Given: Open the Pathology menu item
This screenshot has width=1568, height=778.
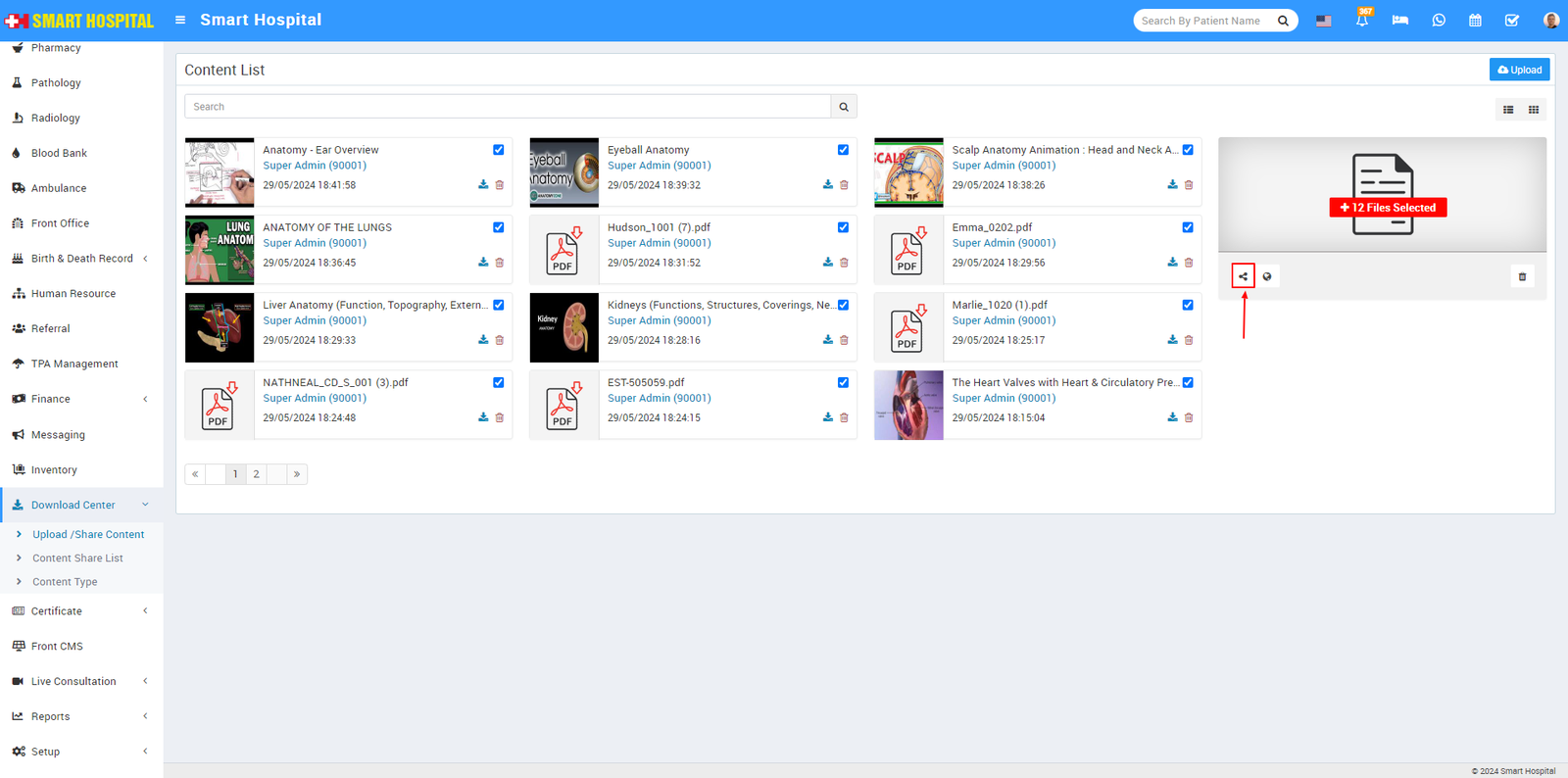Looking at the screenshot, I should point(56,83).
